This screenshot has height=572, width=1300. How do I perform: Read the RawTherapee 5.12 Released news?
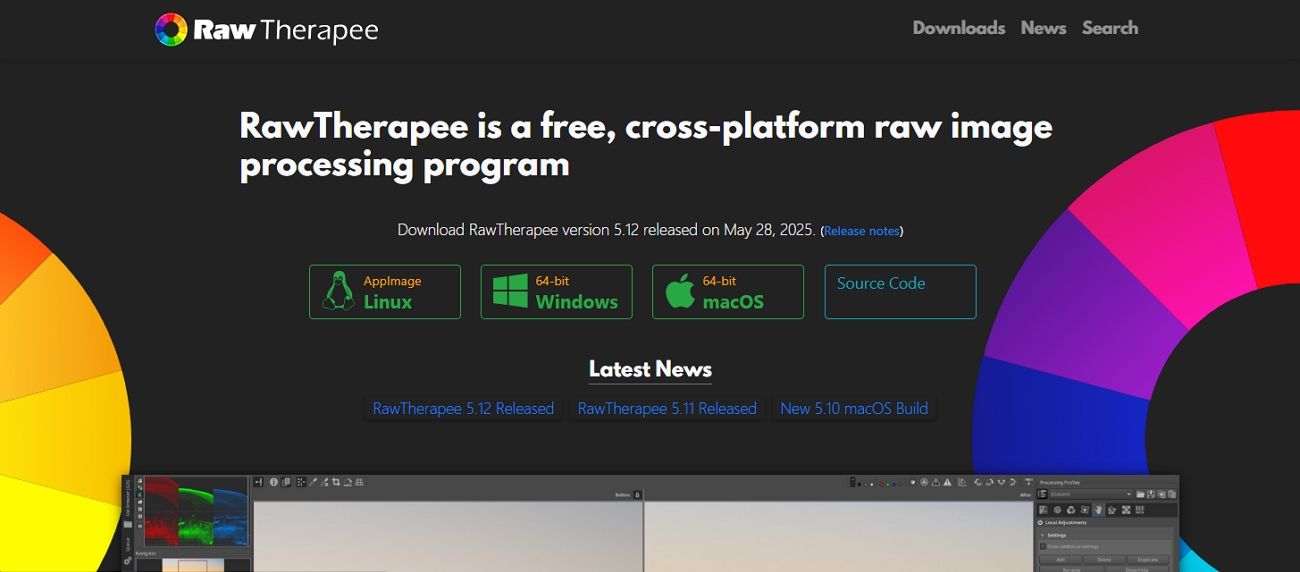click(463, 408)
